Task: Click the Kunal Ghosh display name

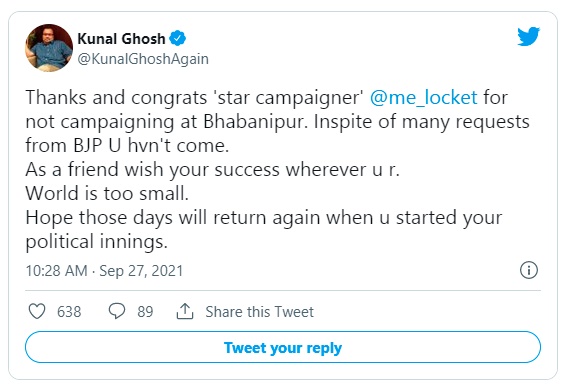Action: (121, 38)
